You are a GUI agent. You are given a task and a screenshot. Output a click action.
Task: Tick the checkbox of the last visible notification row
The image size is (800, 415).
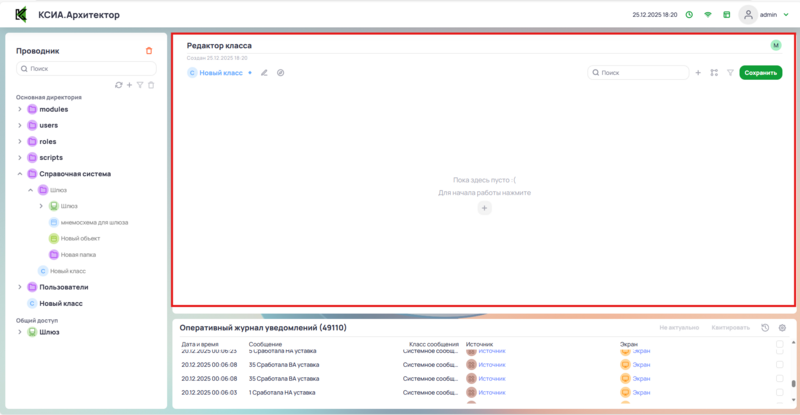coord(780,394)
